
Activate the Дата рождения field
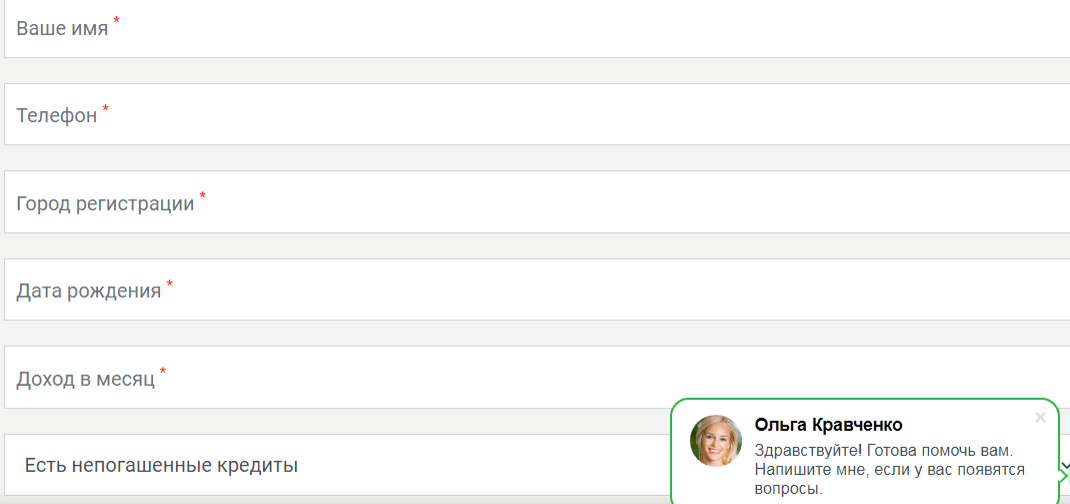click(x=537, y=290)
